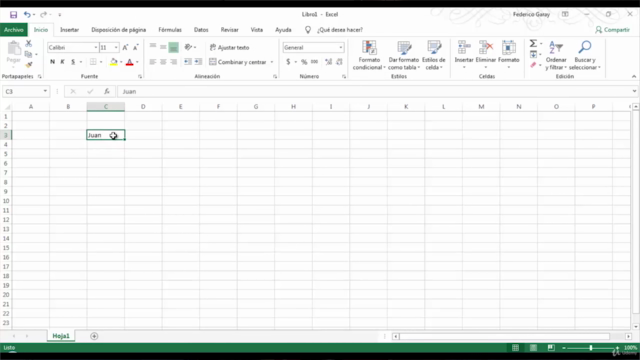Open Ordenar y filtrar menu
This screenshot has height=360, width=640.
(x=556, y=56)
